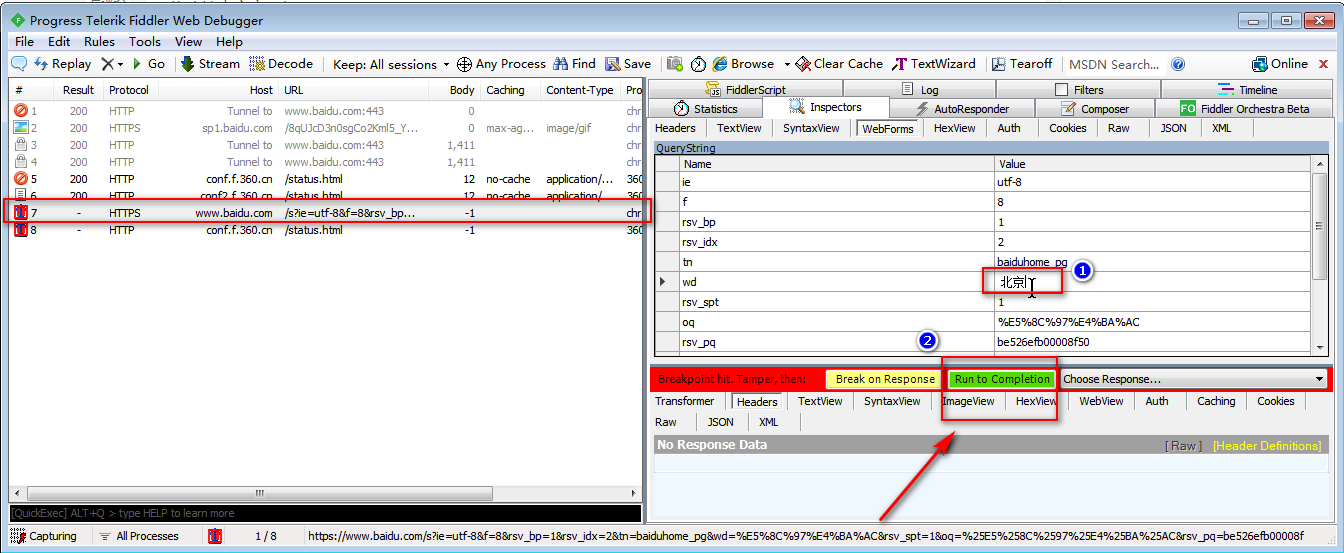The image size is (1344, 553).
Task: Open the TextWizard tool
Action: click(x=934, y=64)
